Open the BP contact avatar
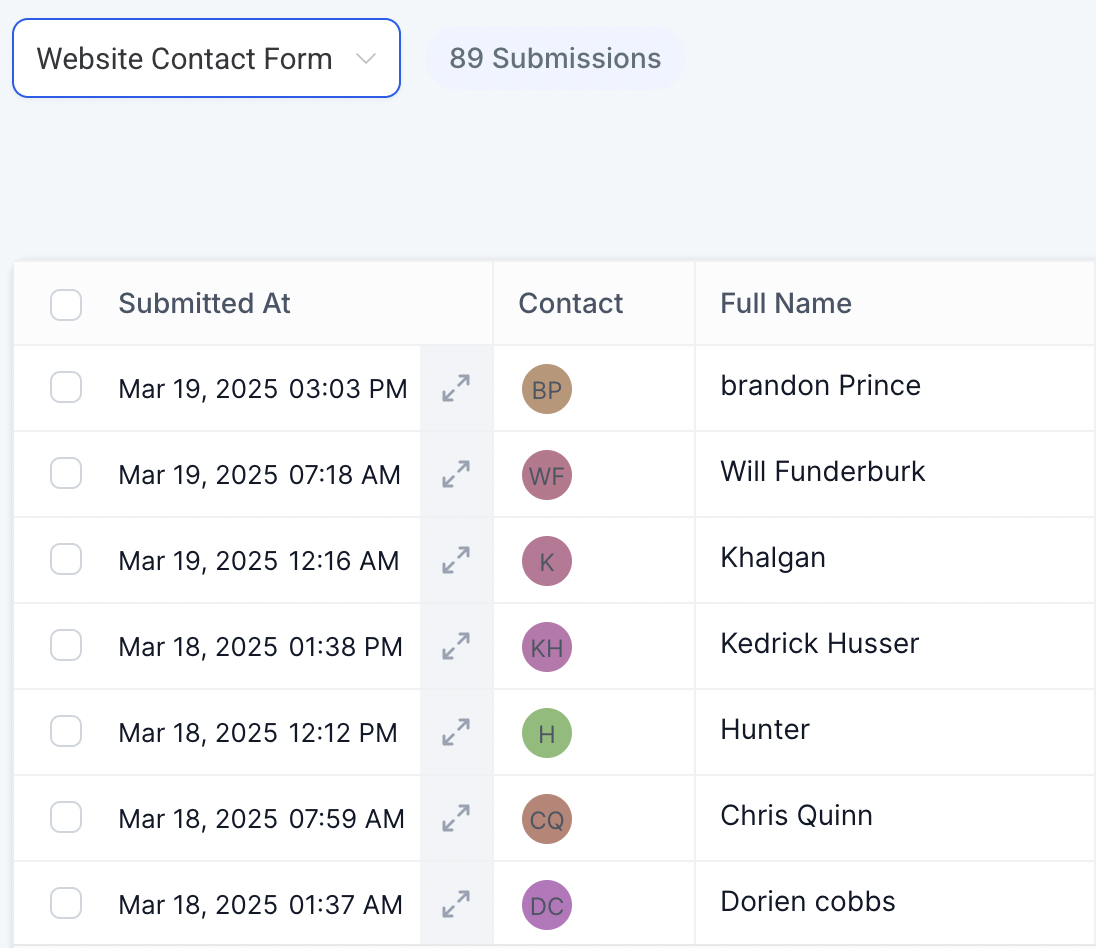This screenshot has height=948, width=1096. pyautogui.click(x=547, y=390)
